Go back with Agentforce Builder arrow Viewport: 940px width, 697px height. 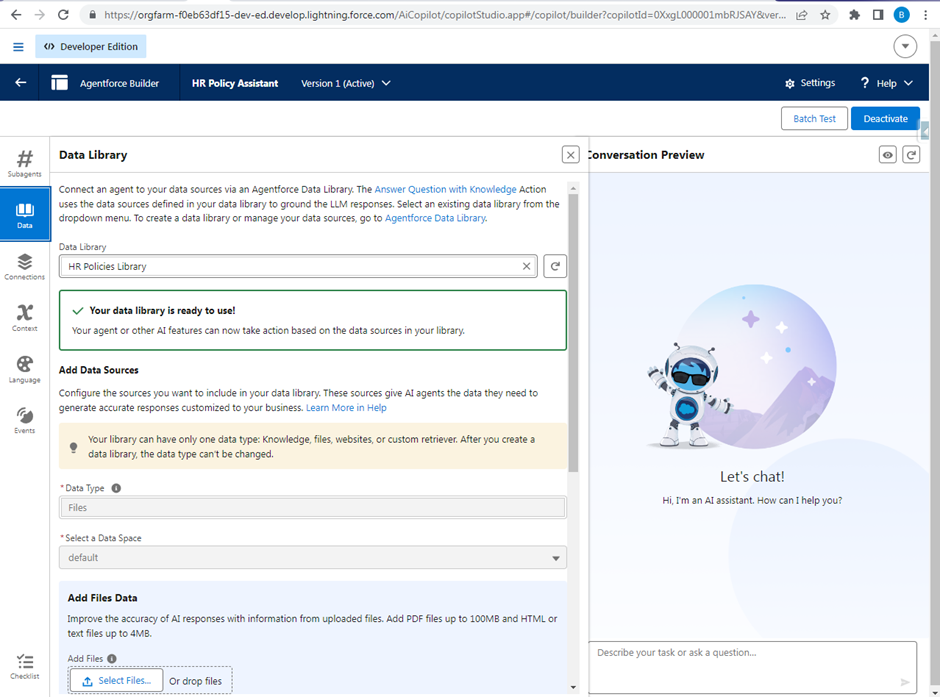pos(20,83)
